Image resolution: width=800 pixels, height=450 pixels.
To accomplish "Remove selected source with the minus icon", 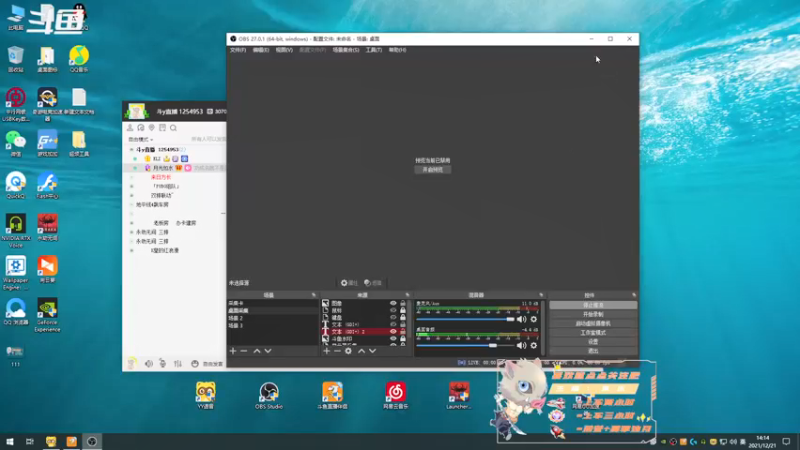I will coord(337,351).
